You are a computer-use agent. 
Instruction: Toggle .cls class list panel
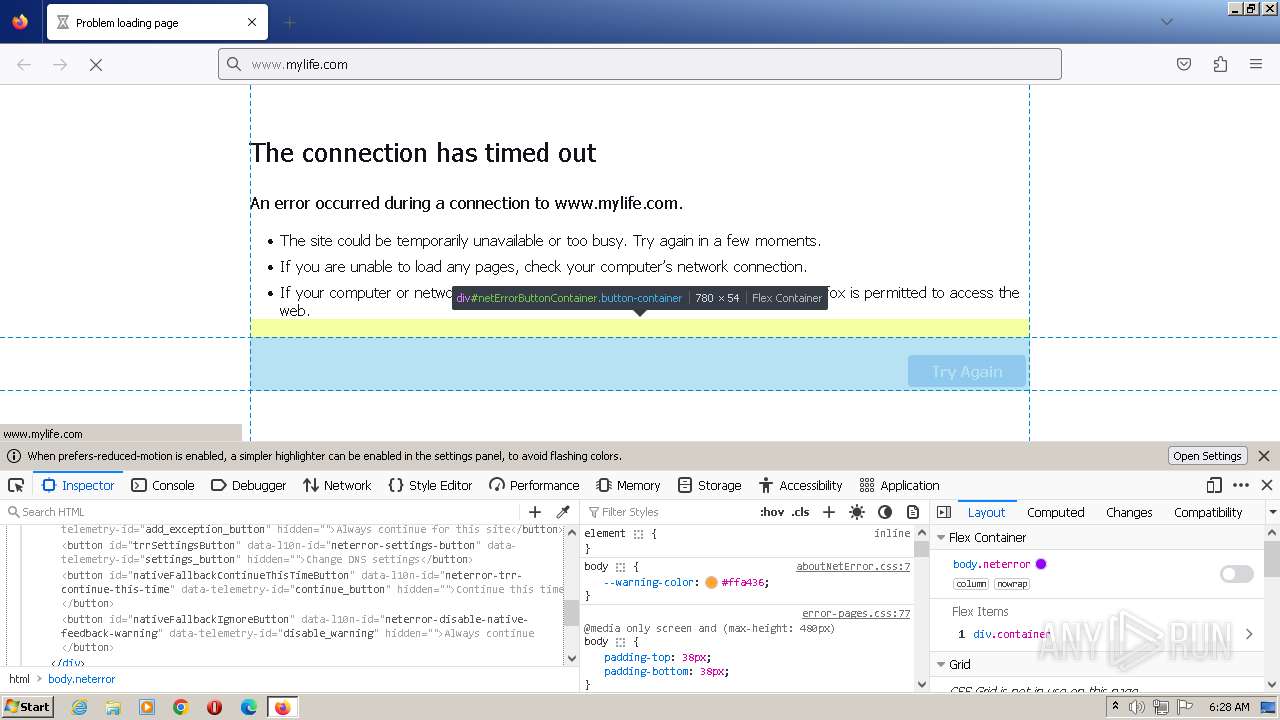[x=801, y=512]
